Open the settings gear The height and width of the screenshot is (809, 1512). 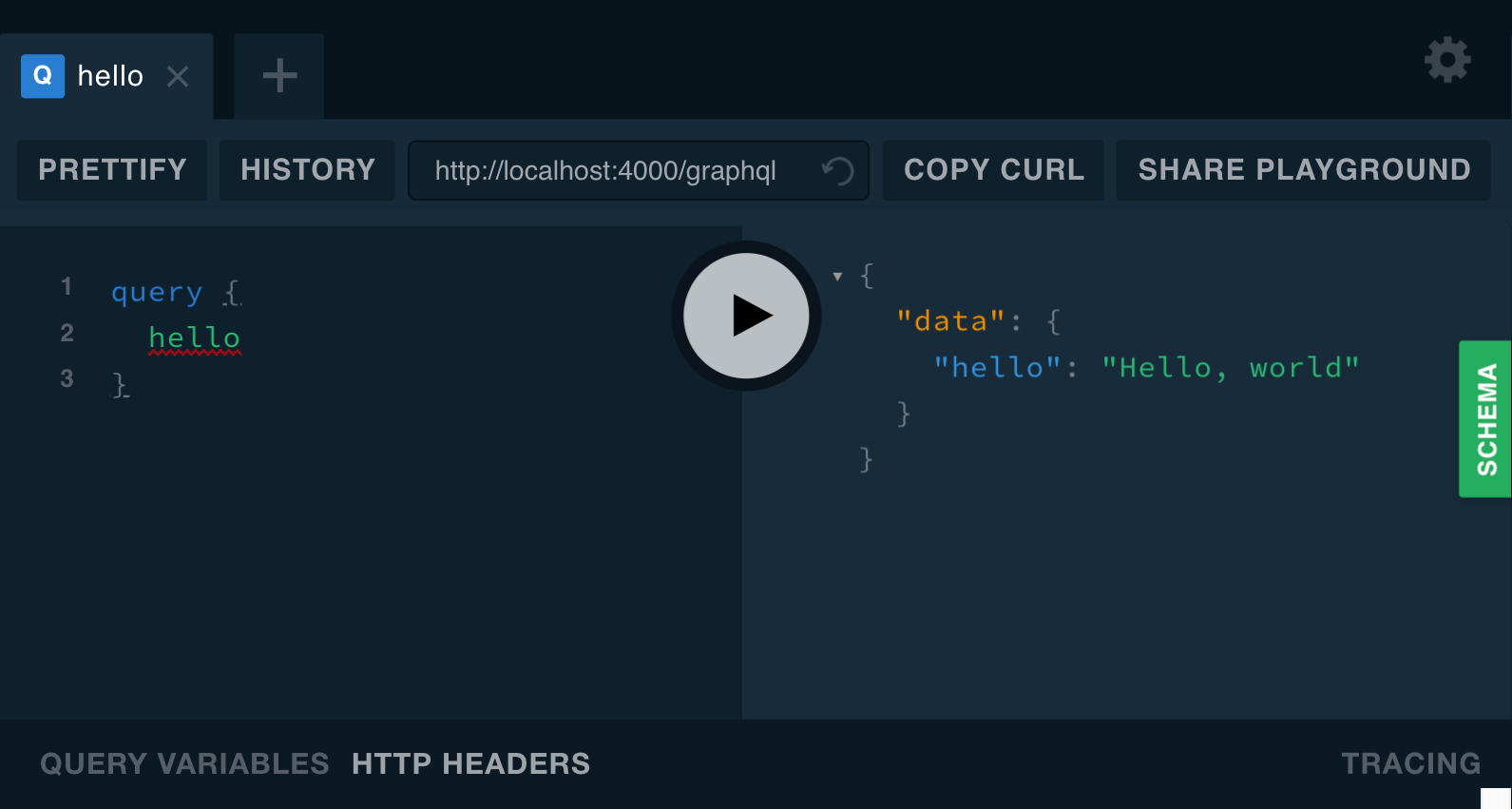coord(1446,60)
